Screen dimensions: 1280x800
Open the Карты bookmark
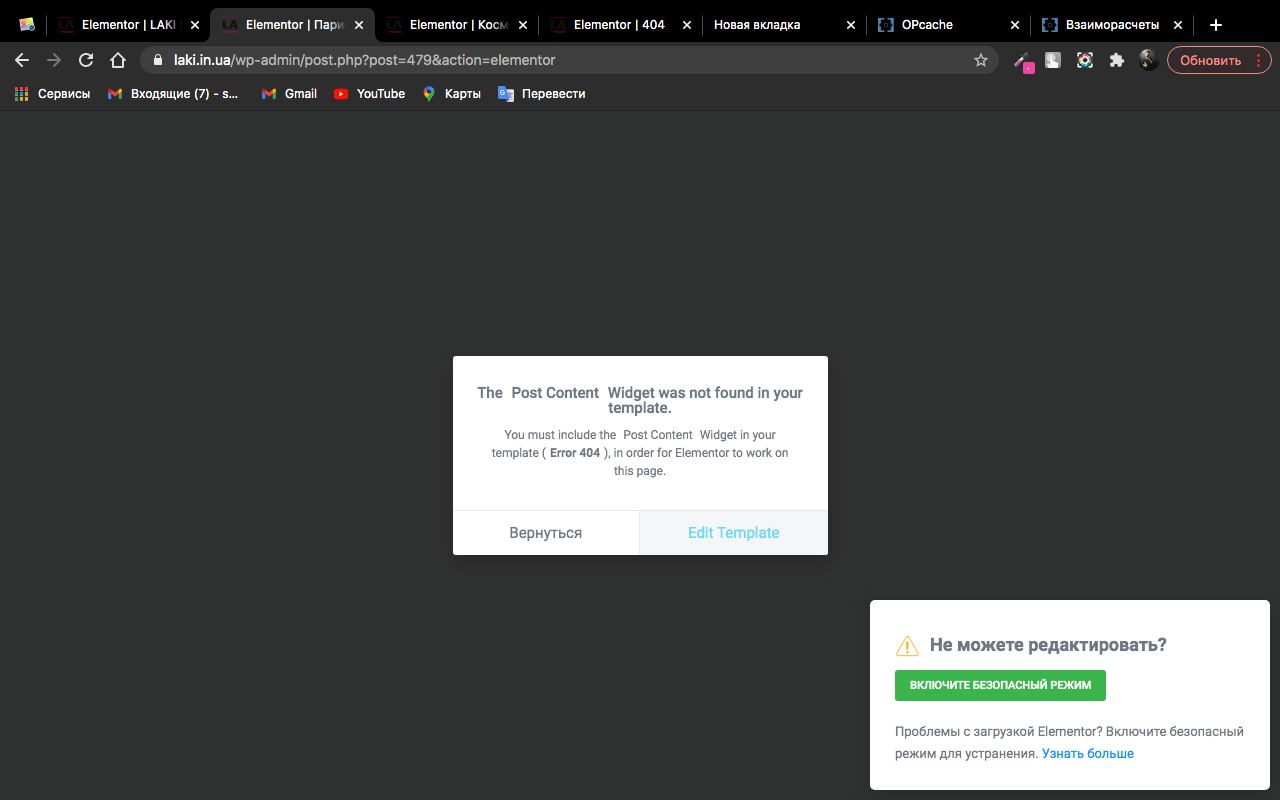451,94
